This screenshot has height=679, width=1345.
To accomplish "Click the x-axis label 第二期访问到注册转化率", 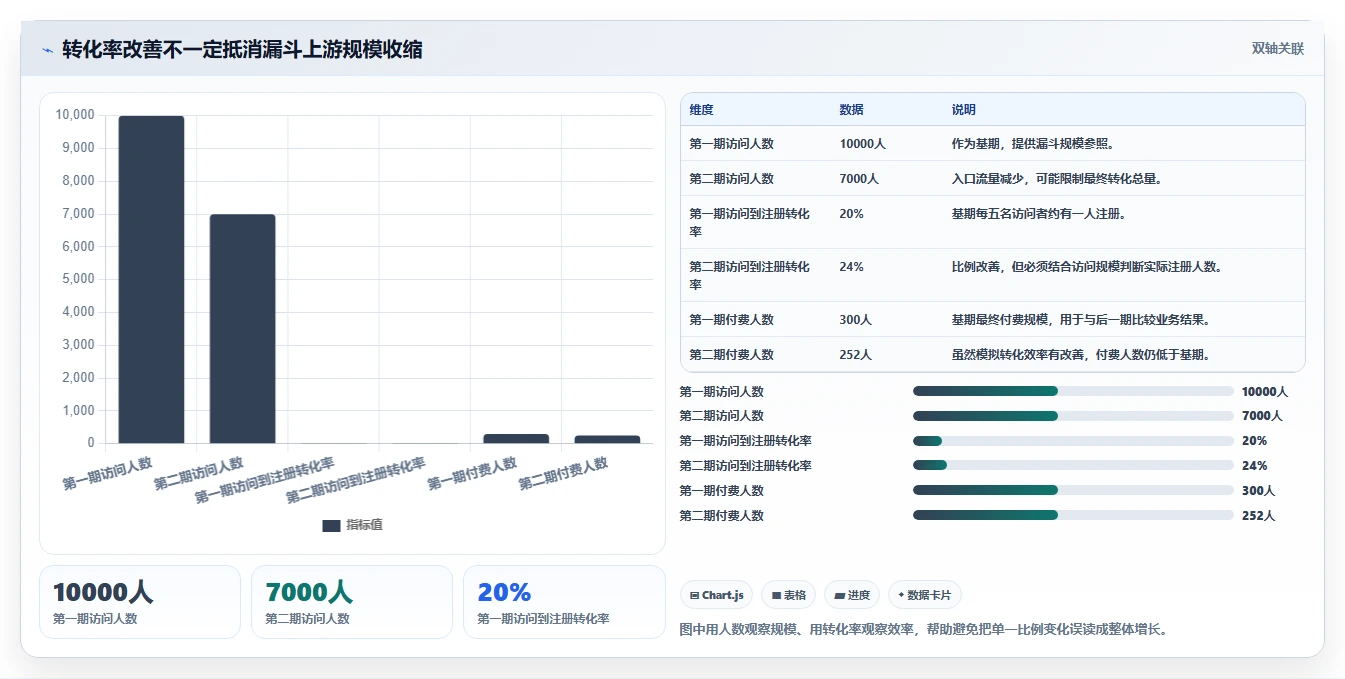I will point(356,481).
